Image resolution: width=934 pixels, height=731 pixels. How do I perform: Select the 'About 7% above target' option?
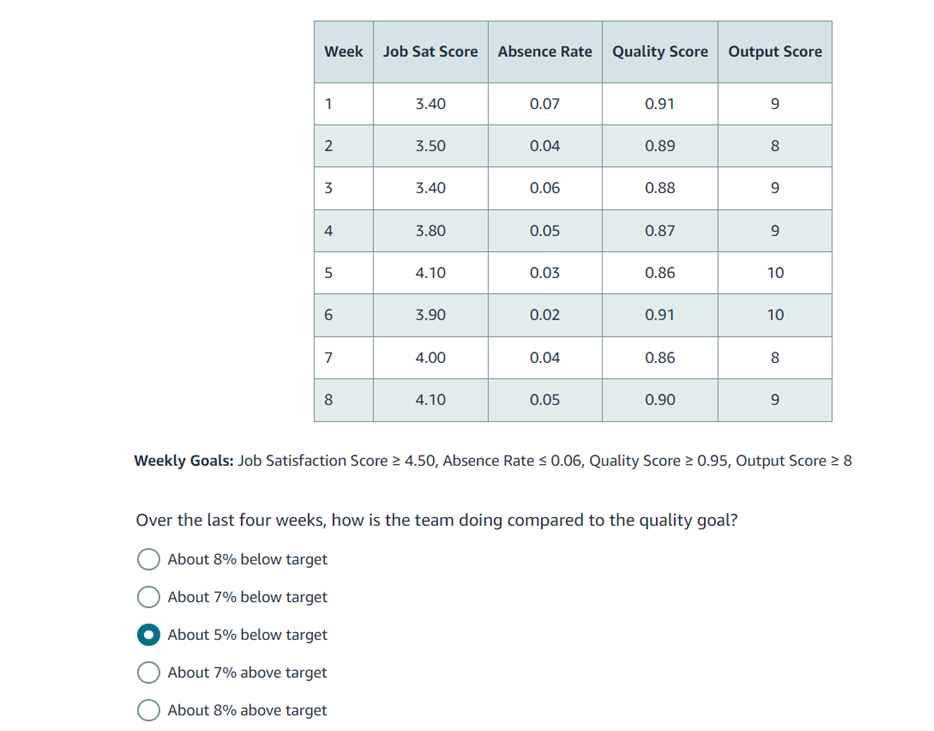[x=148, y=672]
